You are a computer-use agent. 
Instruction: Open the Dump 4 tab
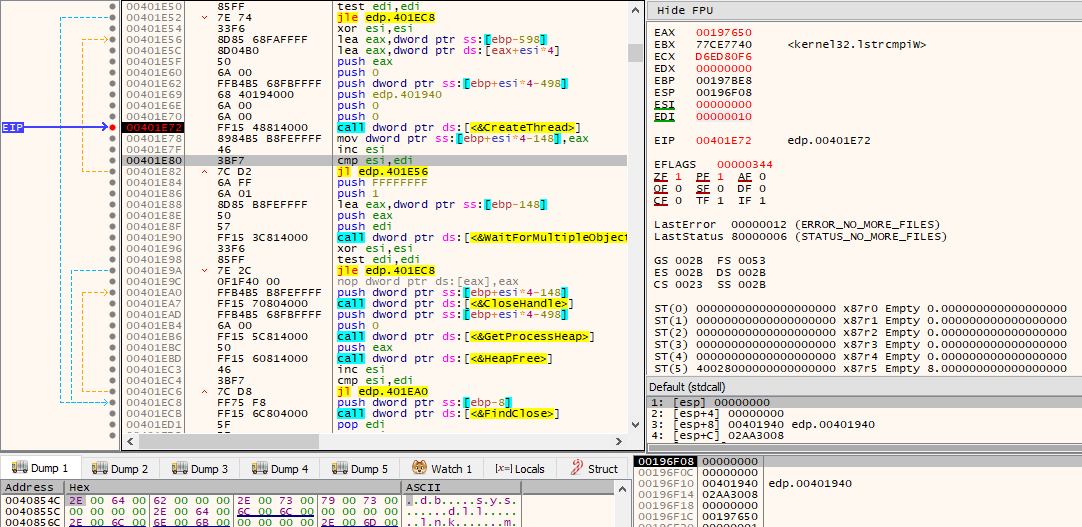[x=279, y=468]
